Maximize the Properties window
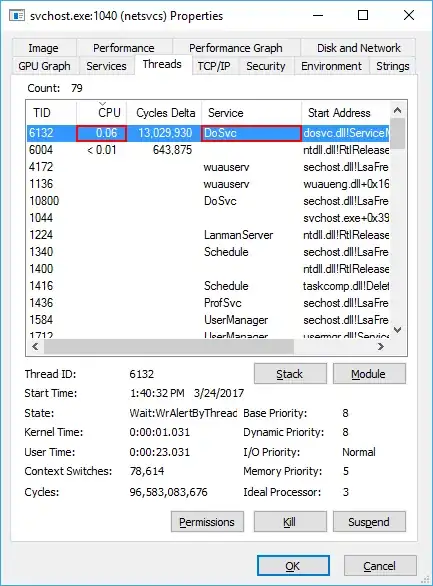Image resolution: width=433 pixels, height=586 pixels. click(363, 15)
